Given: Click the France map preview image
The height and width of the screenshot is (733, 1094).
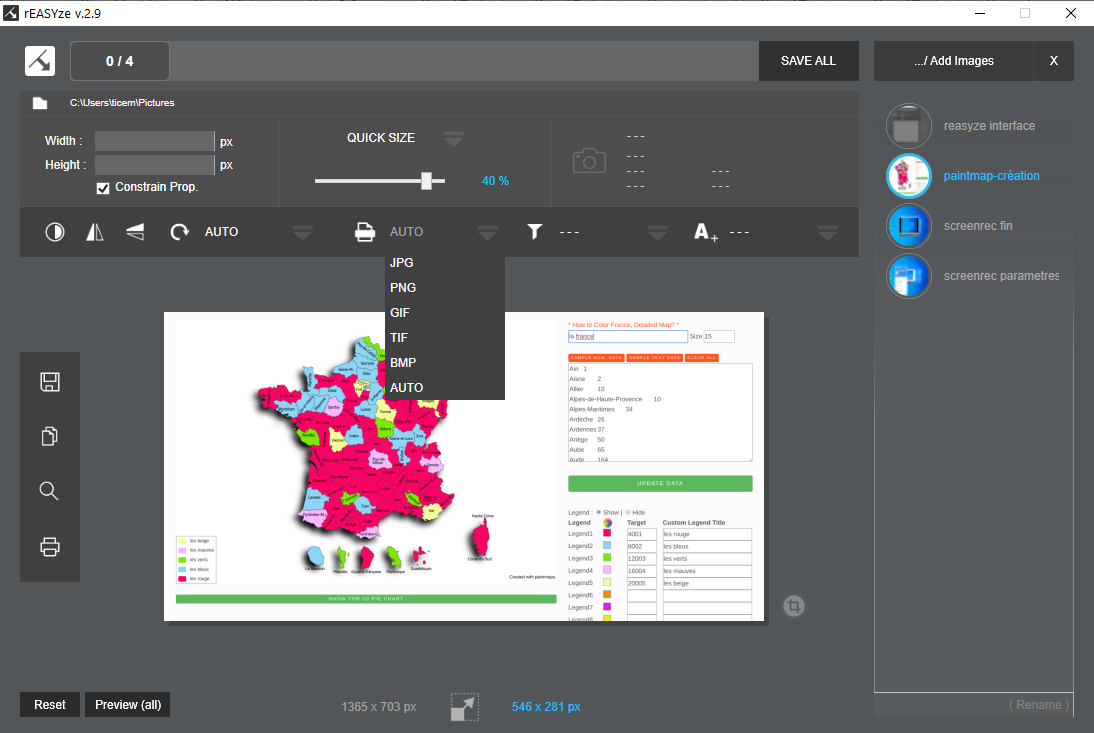Looking at the screenshot, I should pyautogui.click(x=464, y=466).
